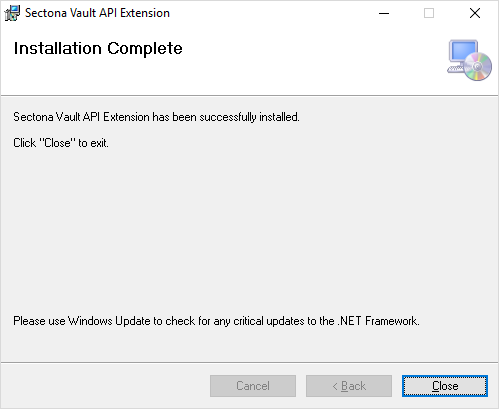Click the CD disc in the banner graphic
This screenshot has width=499, height=409.
(x=478, y=67)
